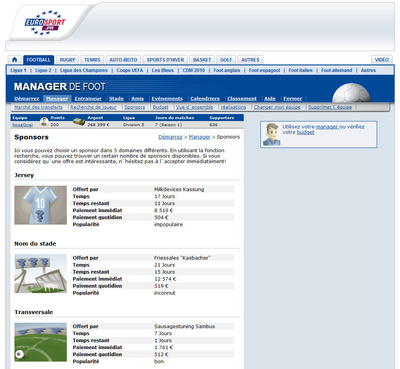Open the home icon tab
The image size is (400, 369).
point(15,60)
